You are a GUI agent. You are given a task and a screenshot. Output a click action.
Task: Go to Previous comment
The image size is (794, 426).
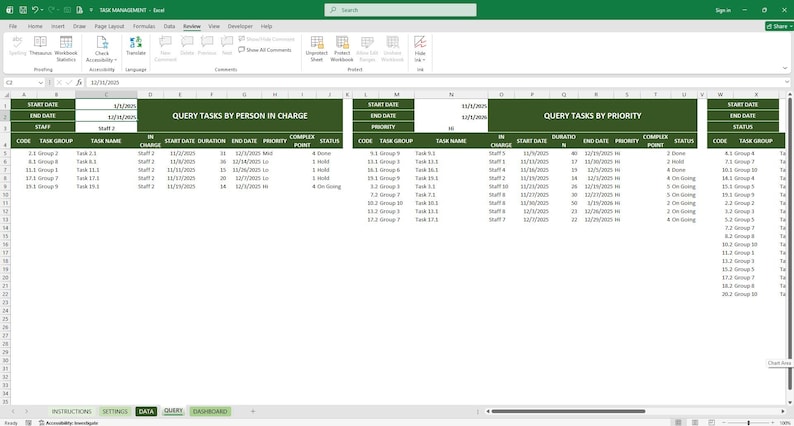[x=207, y=46]
